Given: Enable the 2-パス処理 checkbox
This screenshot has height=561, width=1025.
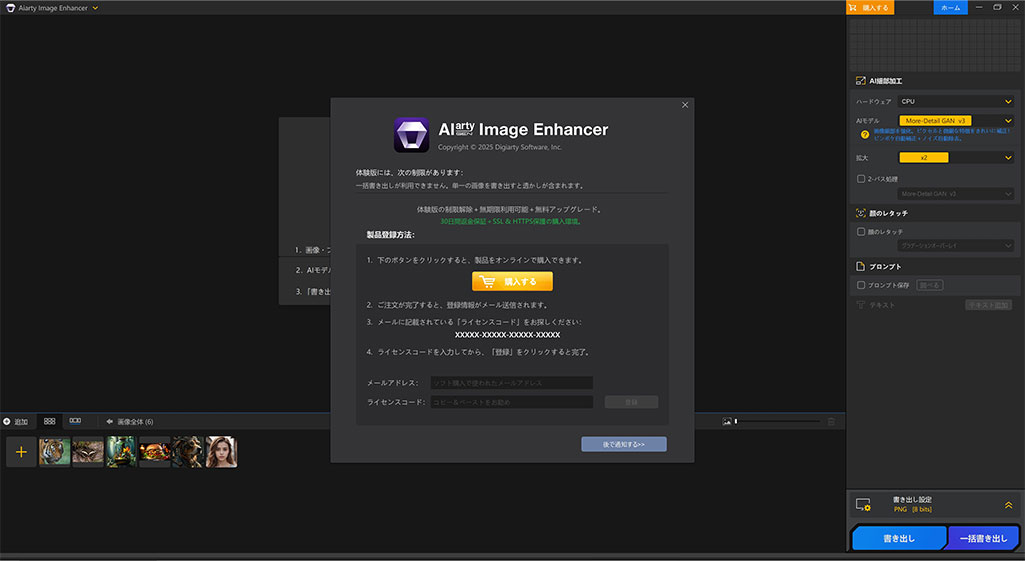Looking at the screenshot, I should point(861,178).
